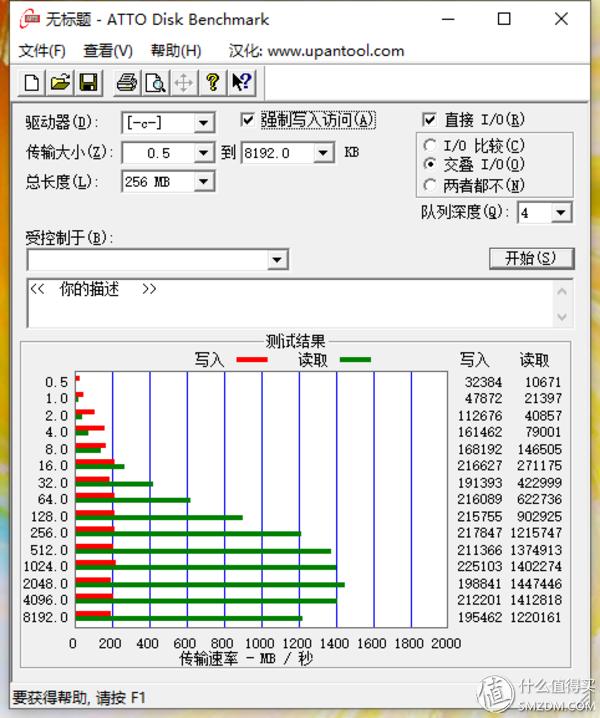Maximize the ATTO Disk Benchmark window
Image resolution: width=600 pixels, height=718 pixels.
click(504, 19)
